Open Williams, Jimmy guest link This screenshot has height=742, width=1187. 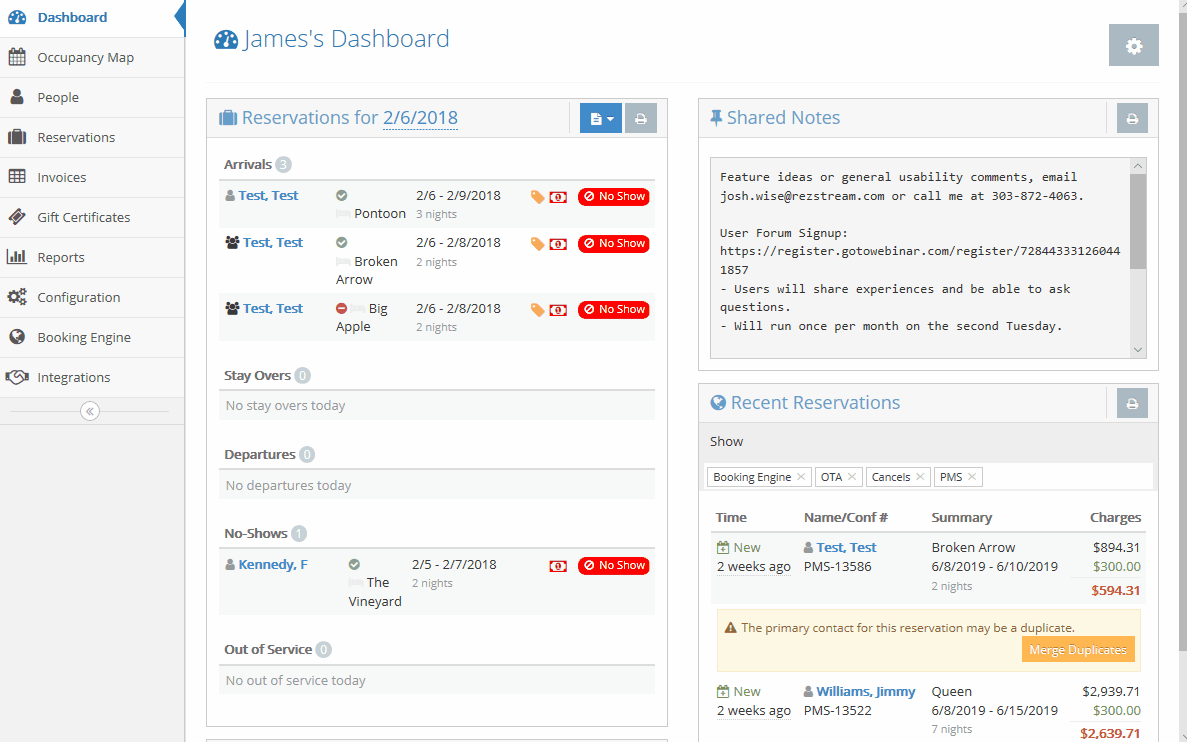click(865, 691)
